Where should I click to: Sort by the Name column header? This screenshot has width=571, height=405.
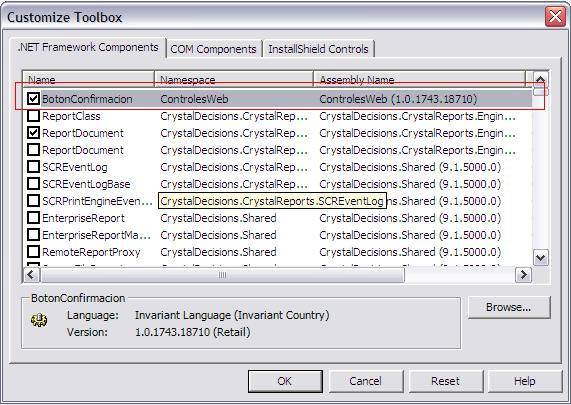click(89, 79)
